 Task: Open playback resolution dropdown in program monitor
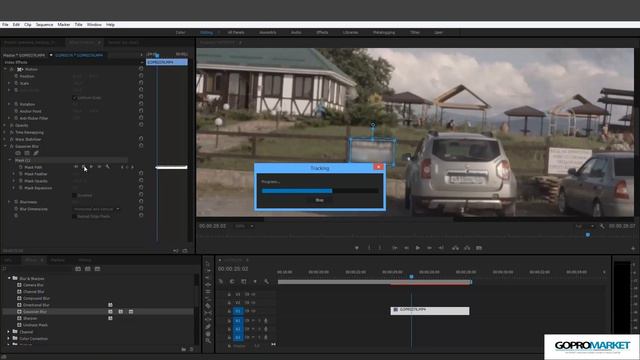tap(584, 226)
